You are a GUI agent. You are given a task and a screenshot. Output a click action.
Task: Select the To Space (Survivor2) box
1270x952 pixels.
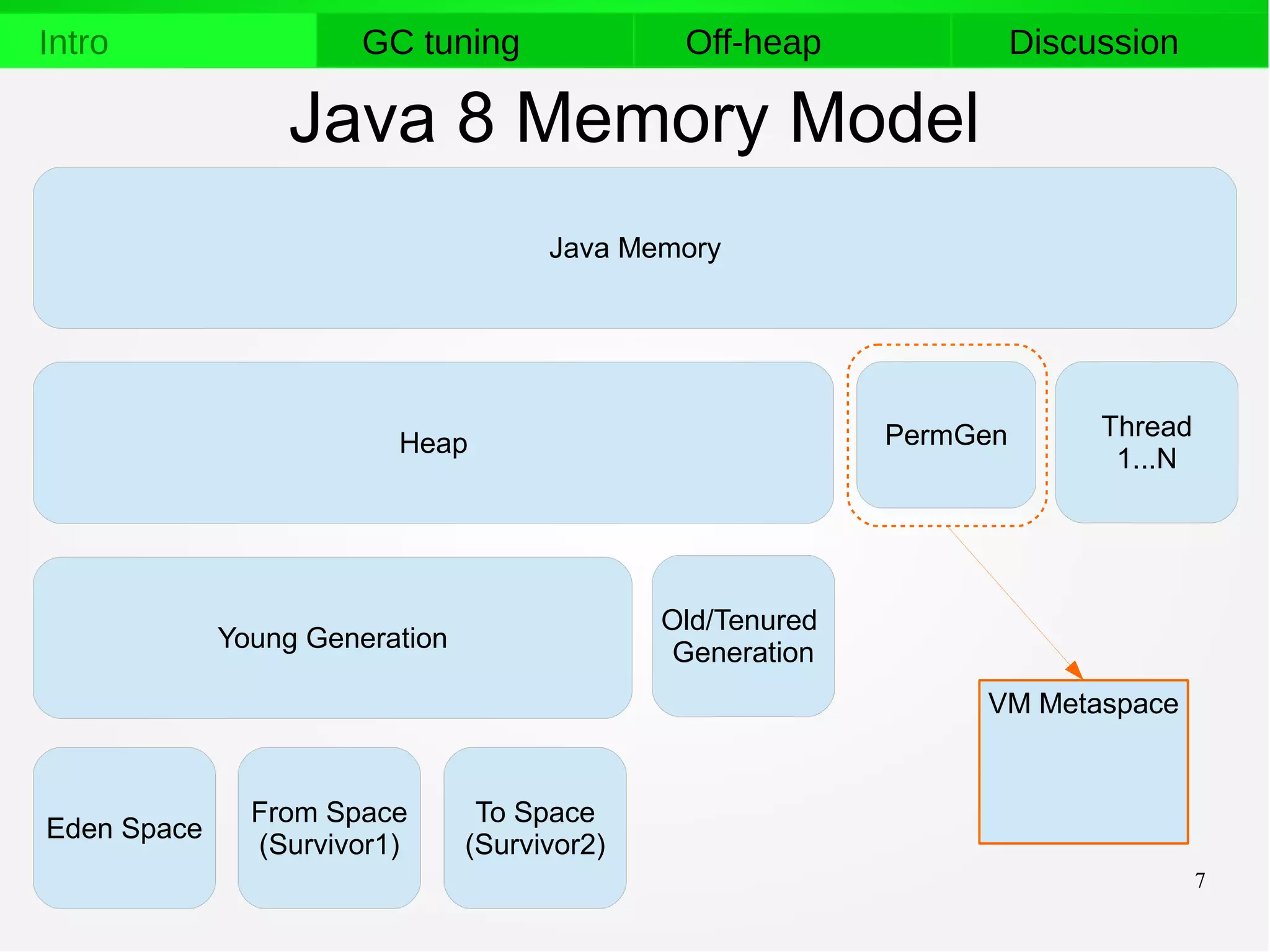pyautogui.click(x=535, y=828)
